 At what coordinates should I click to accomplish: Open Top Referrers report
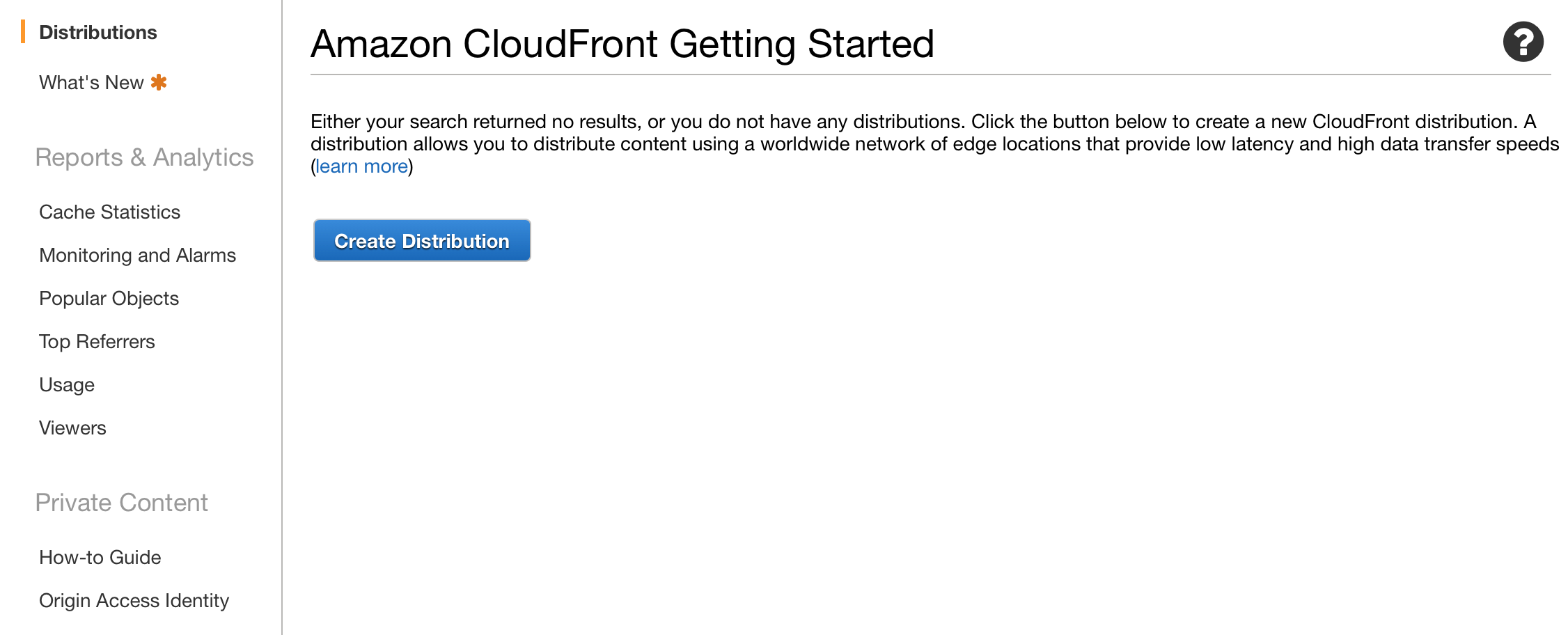click(97, 341)
